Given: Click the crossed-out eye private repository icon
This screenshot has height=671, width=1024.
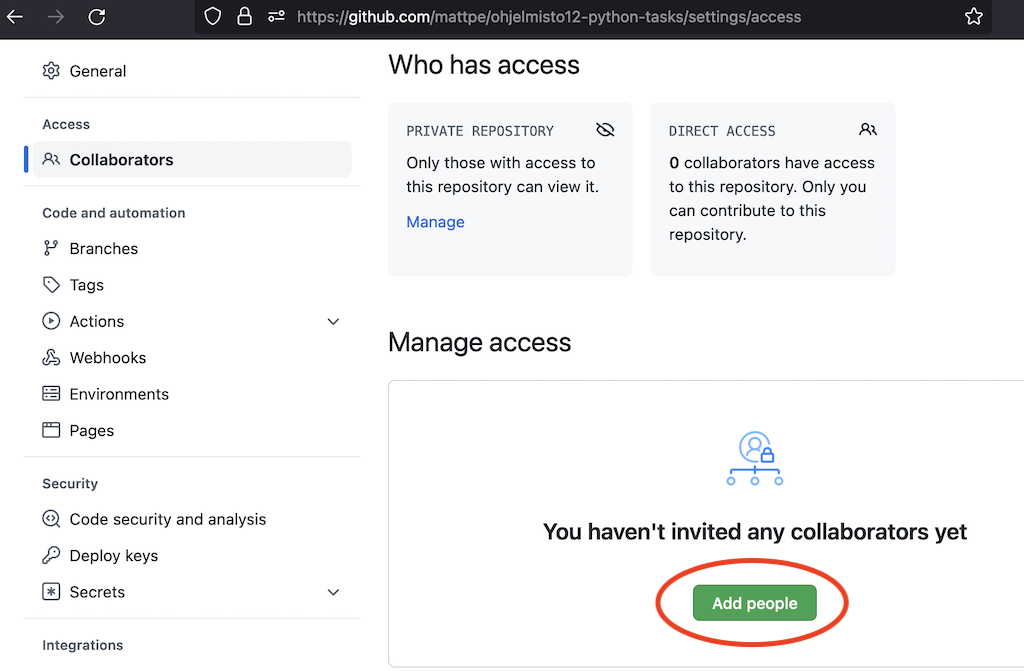Looking at the screenshot, I should pyautogui.click(x=604, y=130).
